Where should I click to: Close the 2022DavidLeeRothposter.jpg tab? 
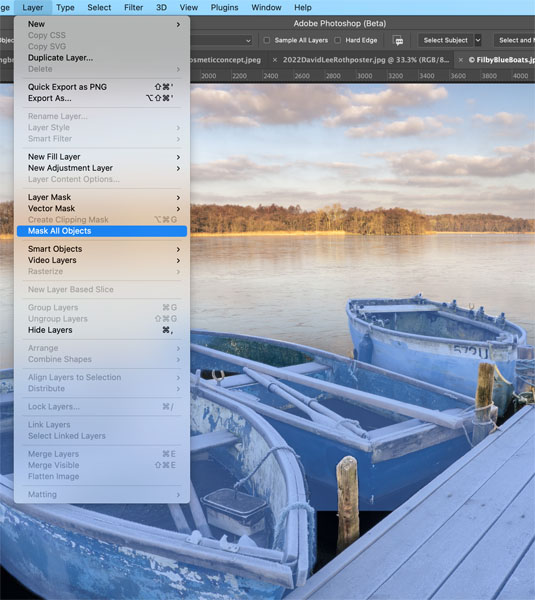coord(275,60)
